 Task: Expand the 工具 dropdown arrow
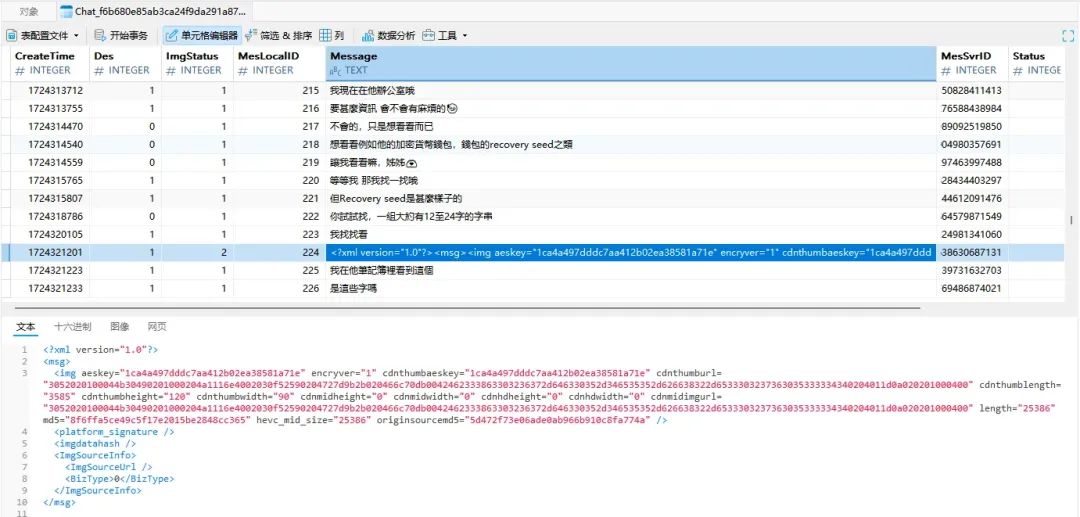(464, 35)
